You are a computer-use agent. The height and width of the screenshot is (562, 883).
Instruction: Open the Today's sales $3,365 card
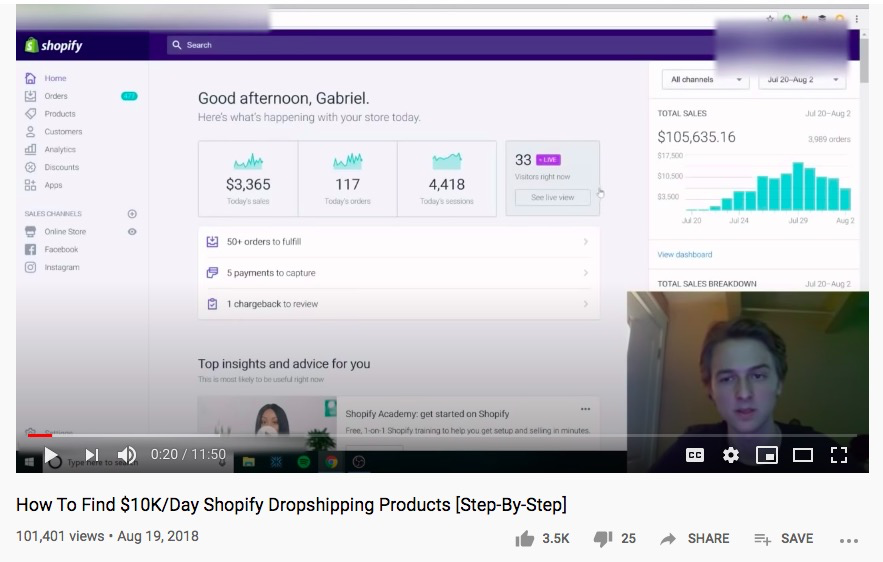[248, 179]
